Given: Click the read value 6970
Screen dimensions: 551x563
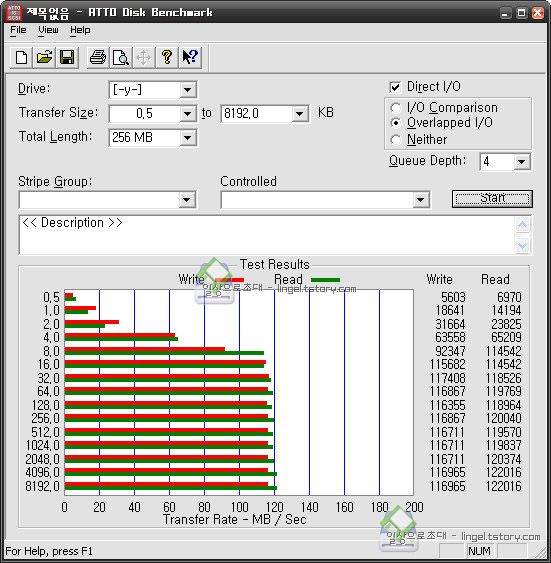Looking at the screenshot, I should (509, 297).
